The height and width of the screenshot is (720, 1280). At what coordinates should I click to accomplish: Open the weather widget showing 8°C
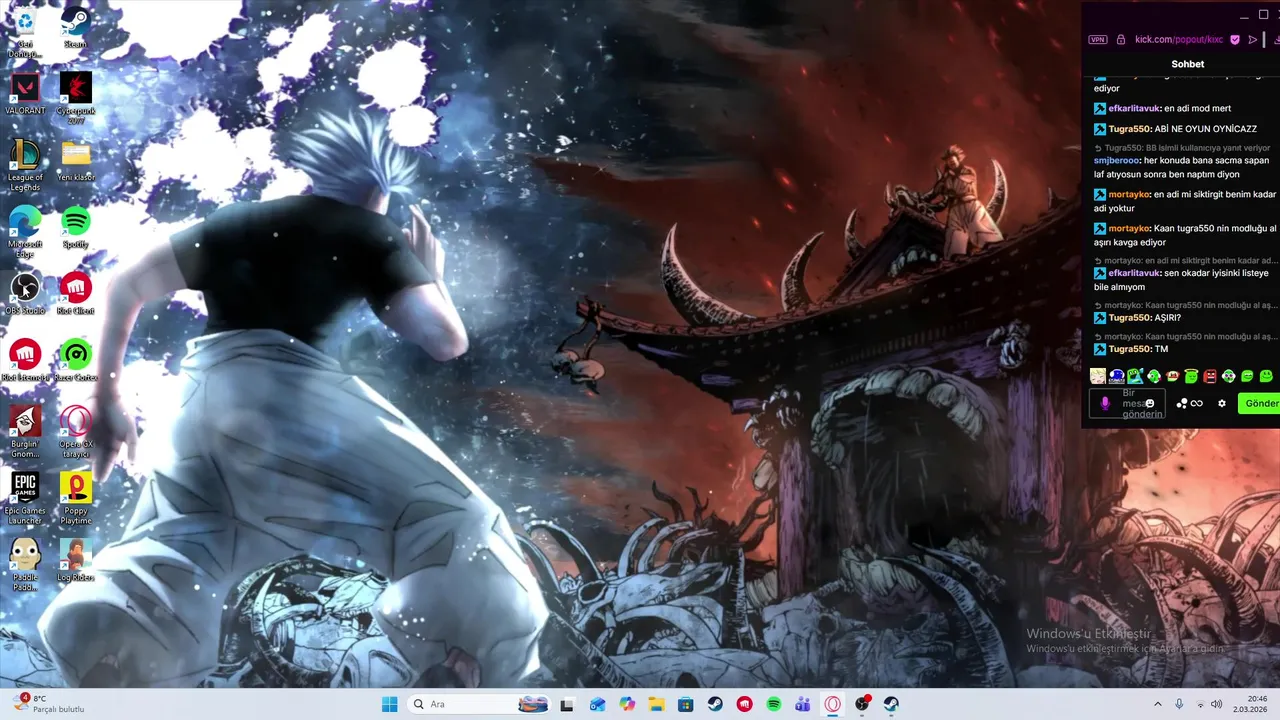click(x=48, y=704)
